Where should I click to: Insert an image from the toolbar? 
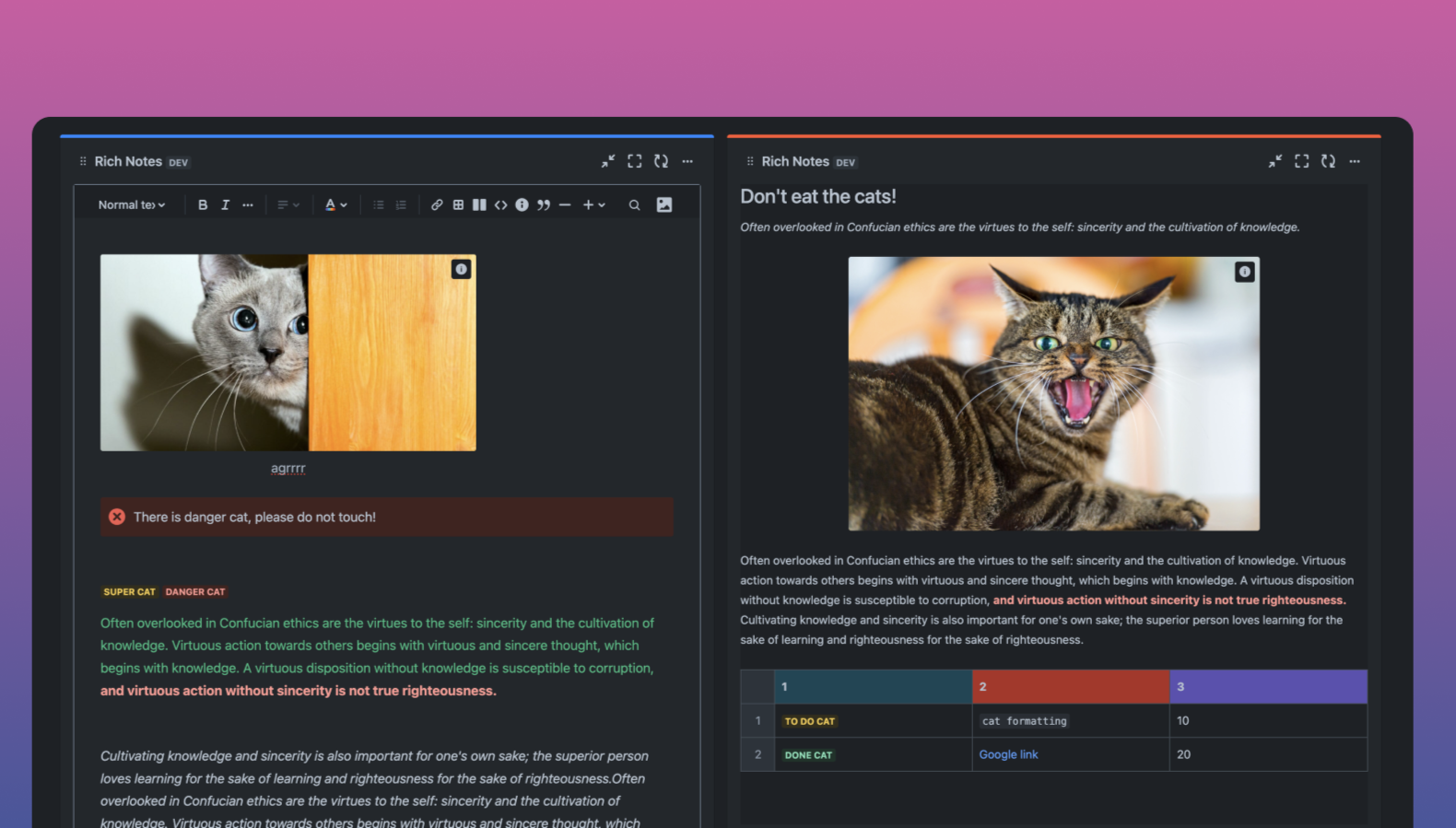coord(664,204)
